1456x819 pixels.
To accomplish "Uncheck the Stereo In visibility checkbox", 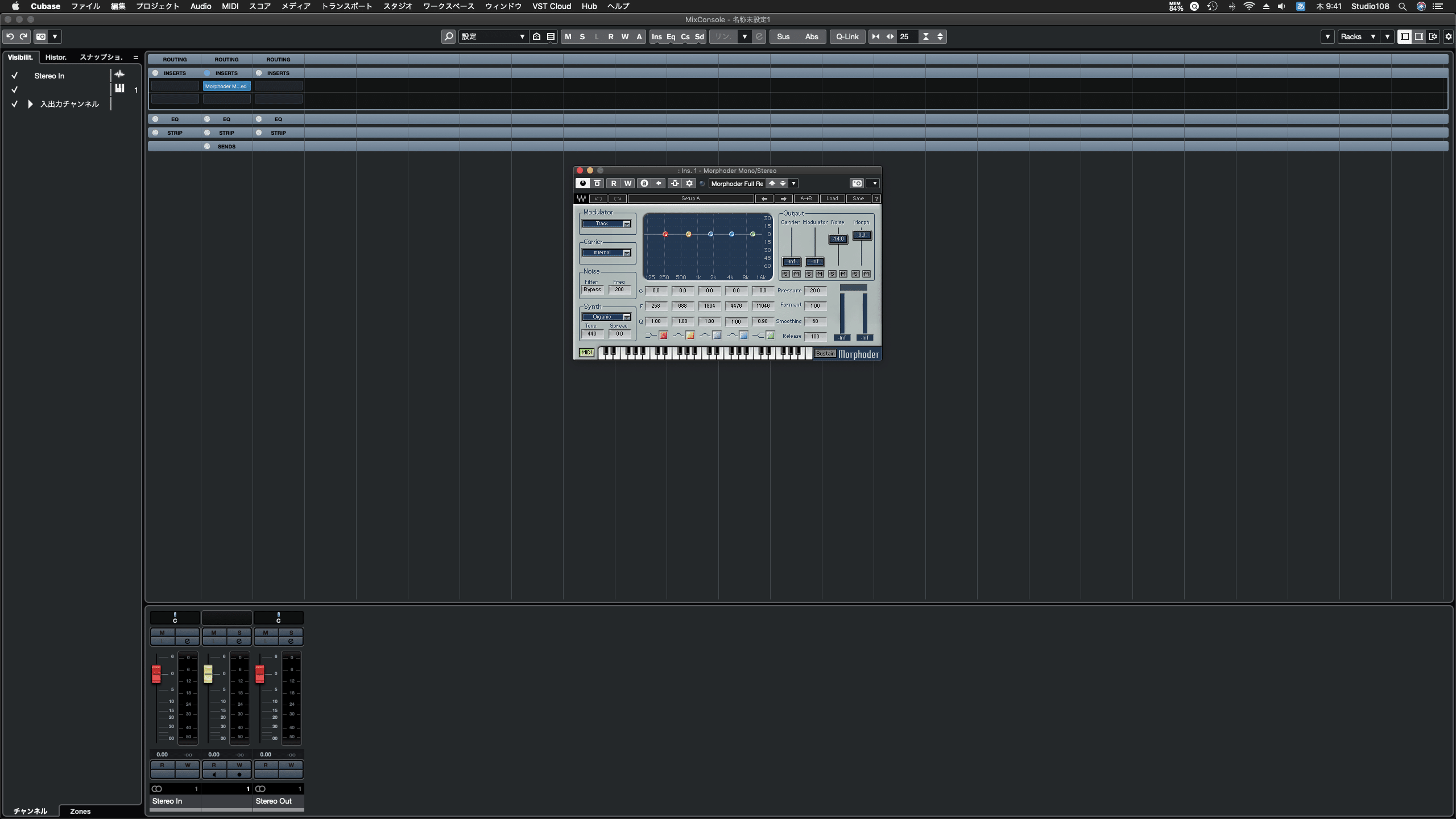I will [x=15, y=75].
